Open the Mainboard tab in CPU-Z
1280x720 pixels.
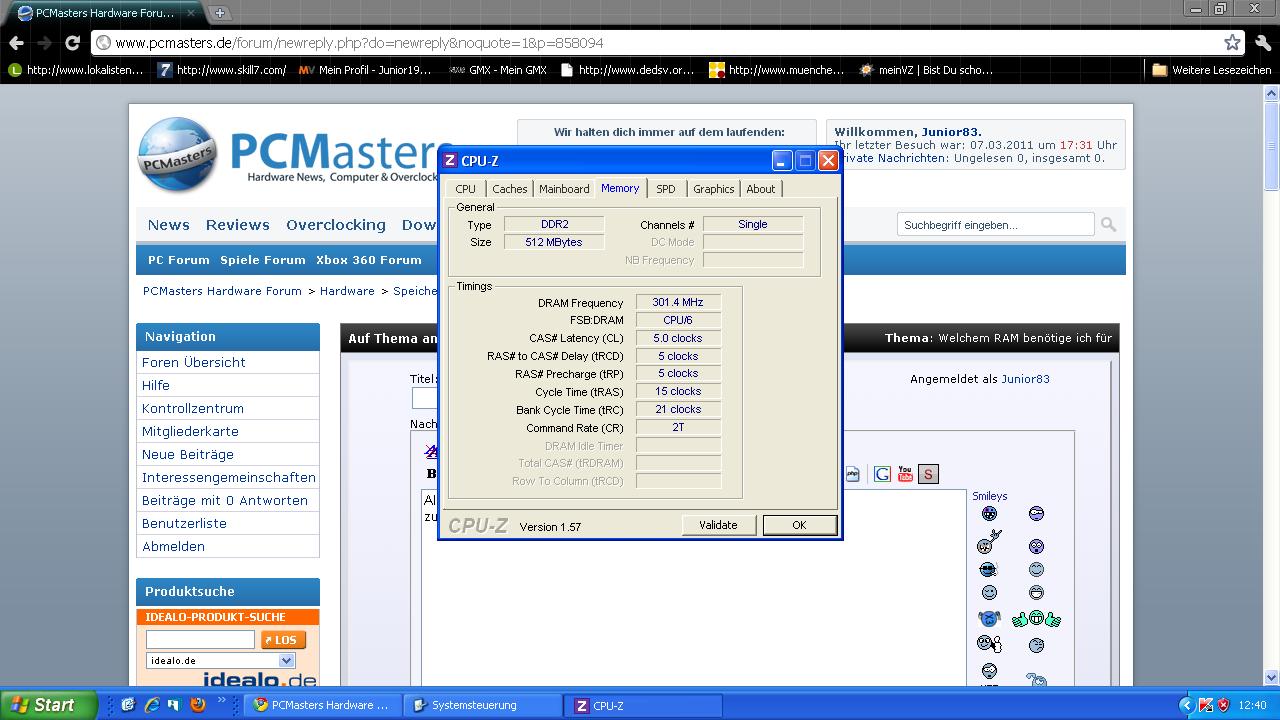(564, 189)
